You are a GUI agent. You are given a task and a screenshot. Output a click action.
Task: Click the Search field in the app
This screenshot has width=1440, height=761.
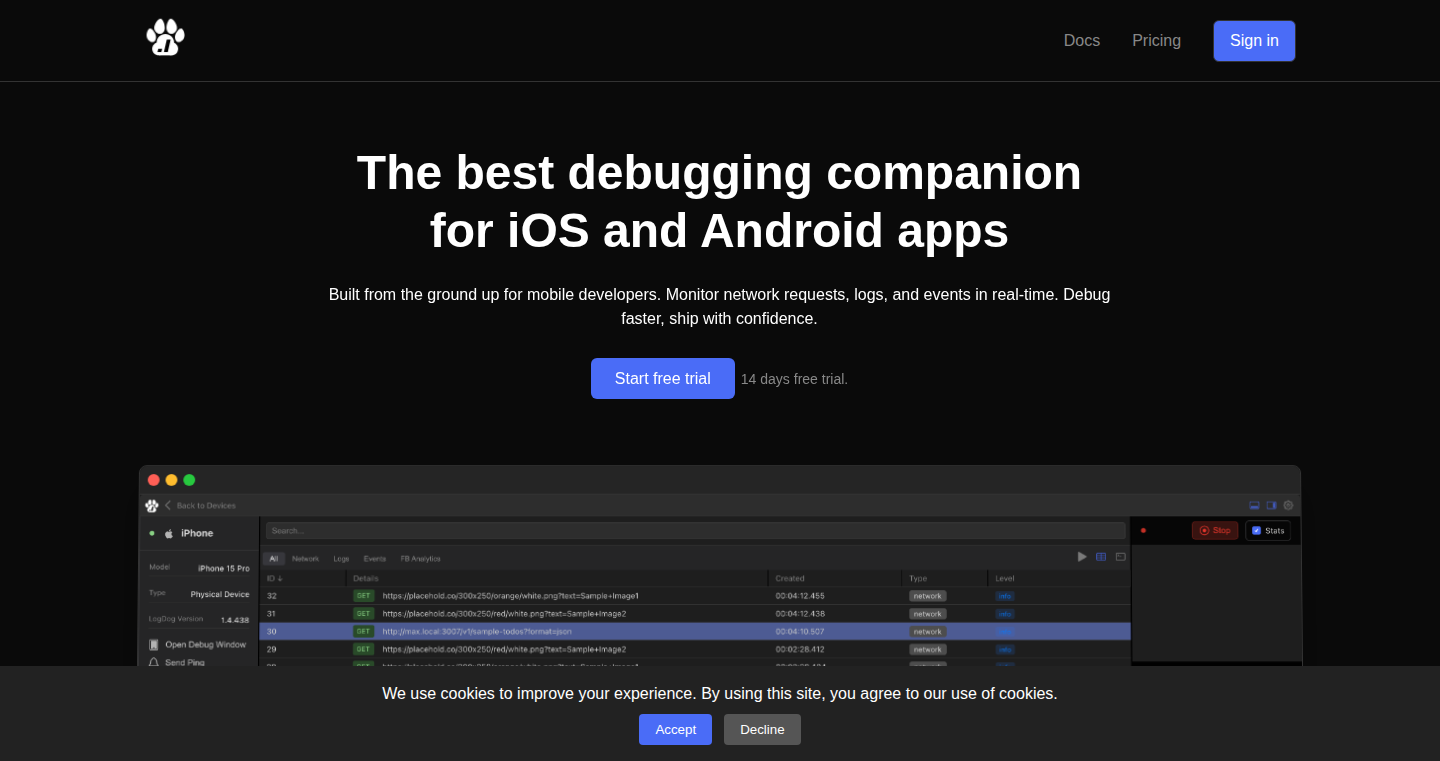pyautogui.click(x=695, y=531)
